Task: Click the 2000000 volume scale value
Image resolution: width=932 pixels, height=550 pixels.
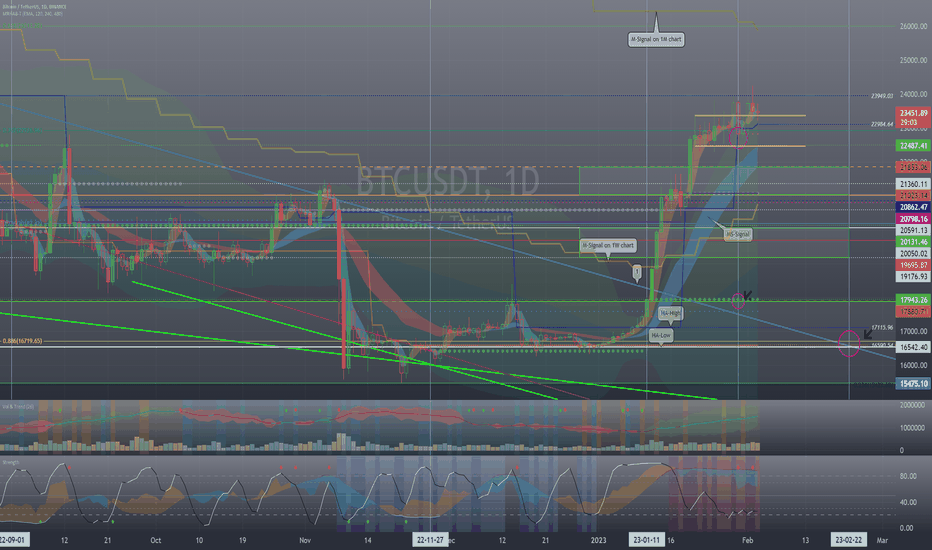Action: (x=912, y=405)
